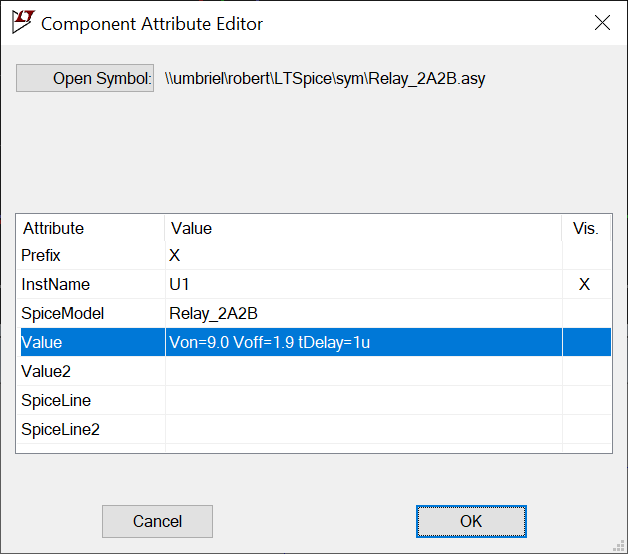Click the empty SpiceLine value cell
The width and height of the screenshot is (628, 554).
(362, 400)
